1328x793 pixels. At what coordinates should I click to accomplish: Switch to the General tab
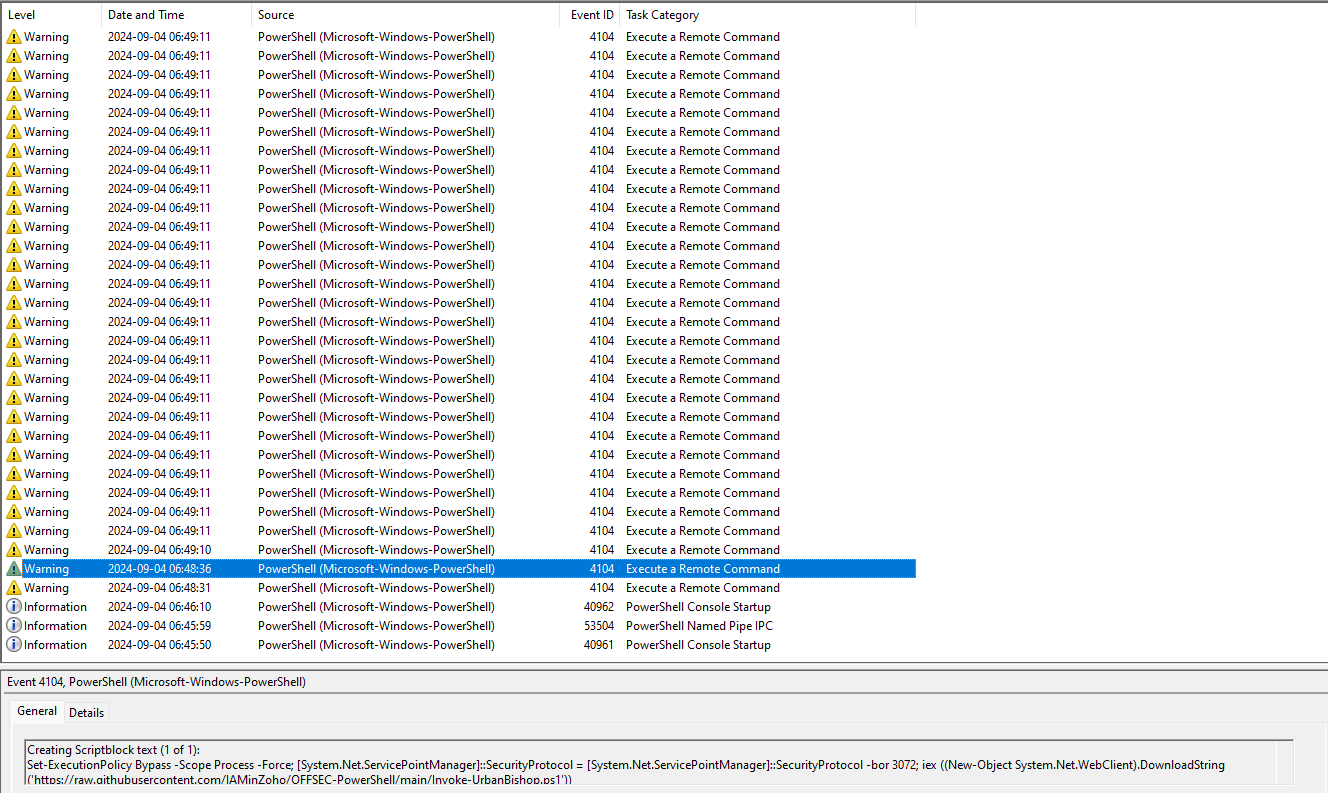tap(37, 711)
